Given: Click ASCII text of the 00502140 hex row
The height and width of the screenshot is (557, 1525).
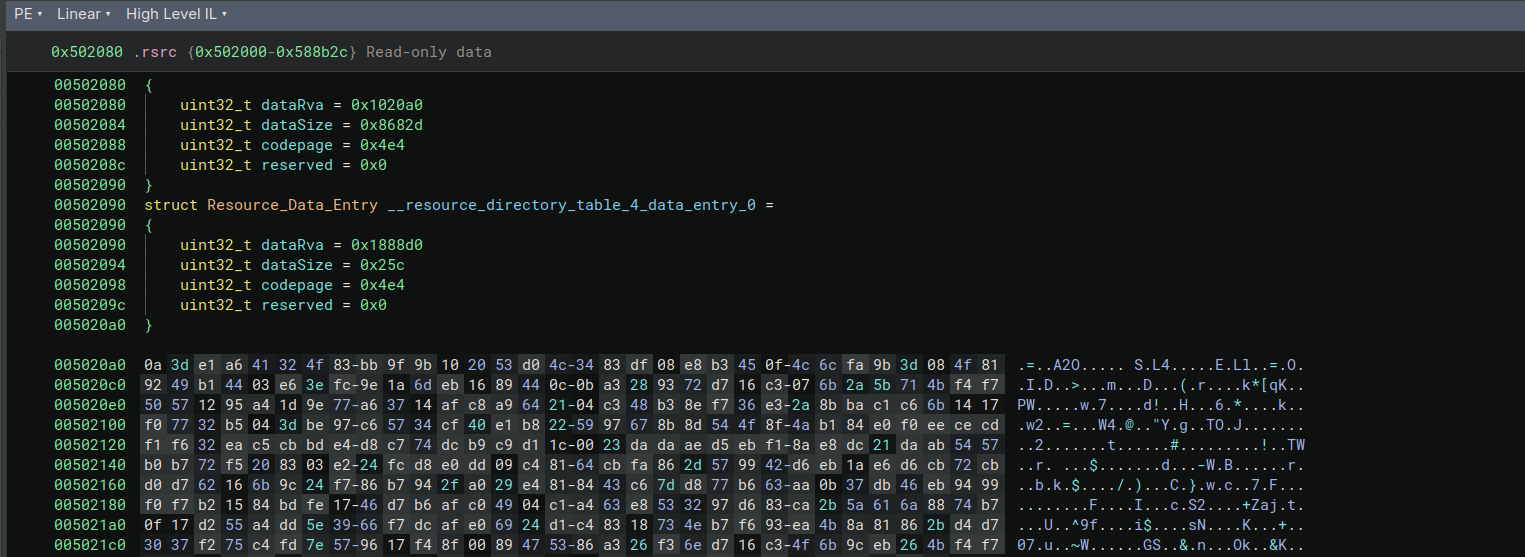Looking at the screenshot, I should click(1160, 465).
